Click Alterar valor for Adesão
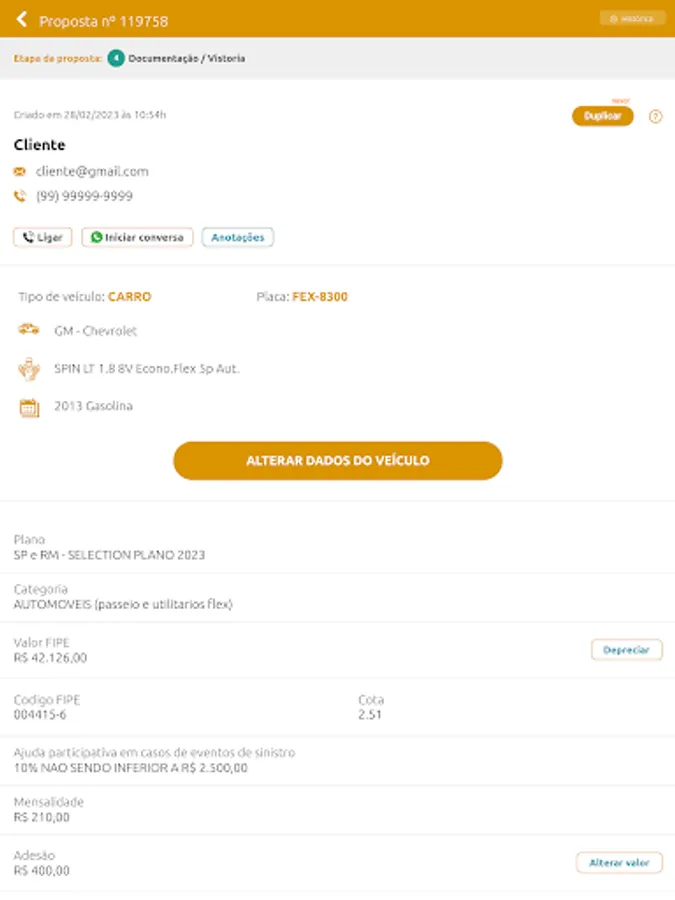Viewport: 675px width, 900px height. pos(619,863)
